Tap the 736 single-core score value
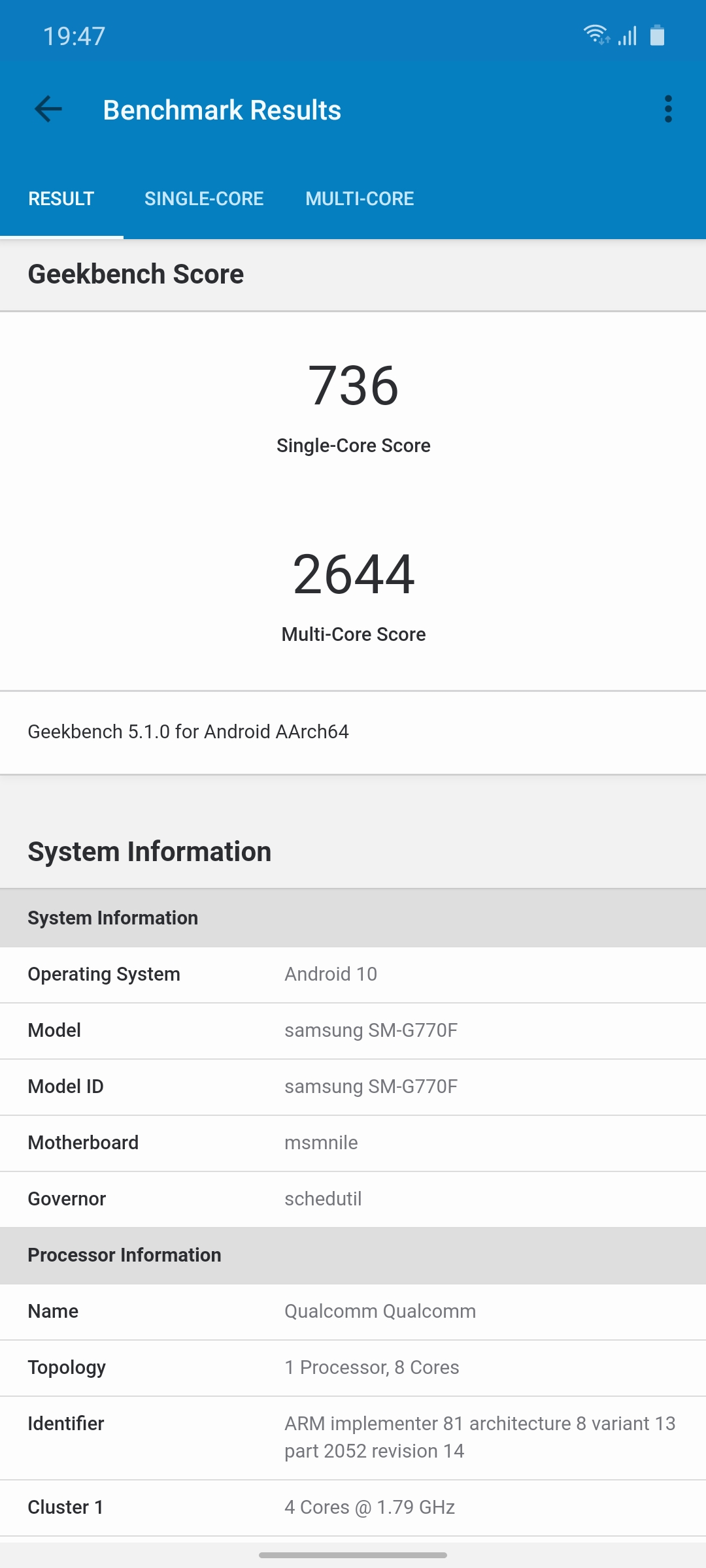Screen dimensions: 706x1568 (353, 386)
